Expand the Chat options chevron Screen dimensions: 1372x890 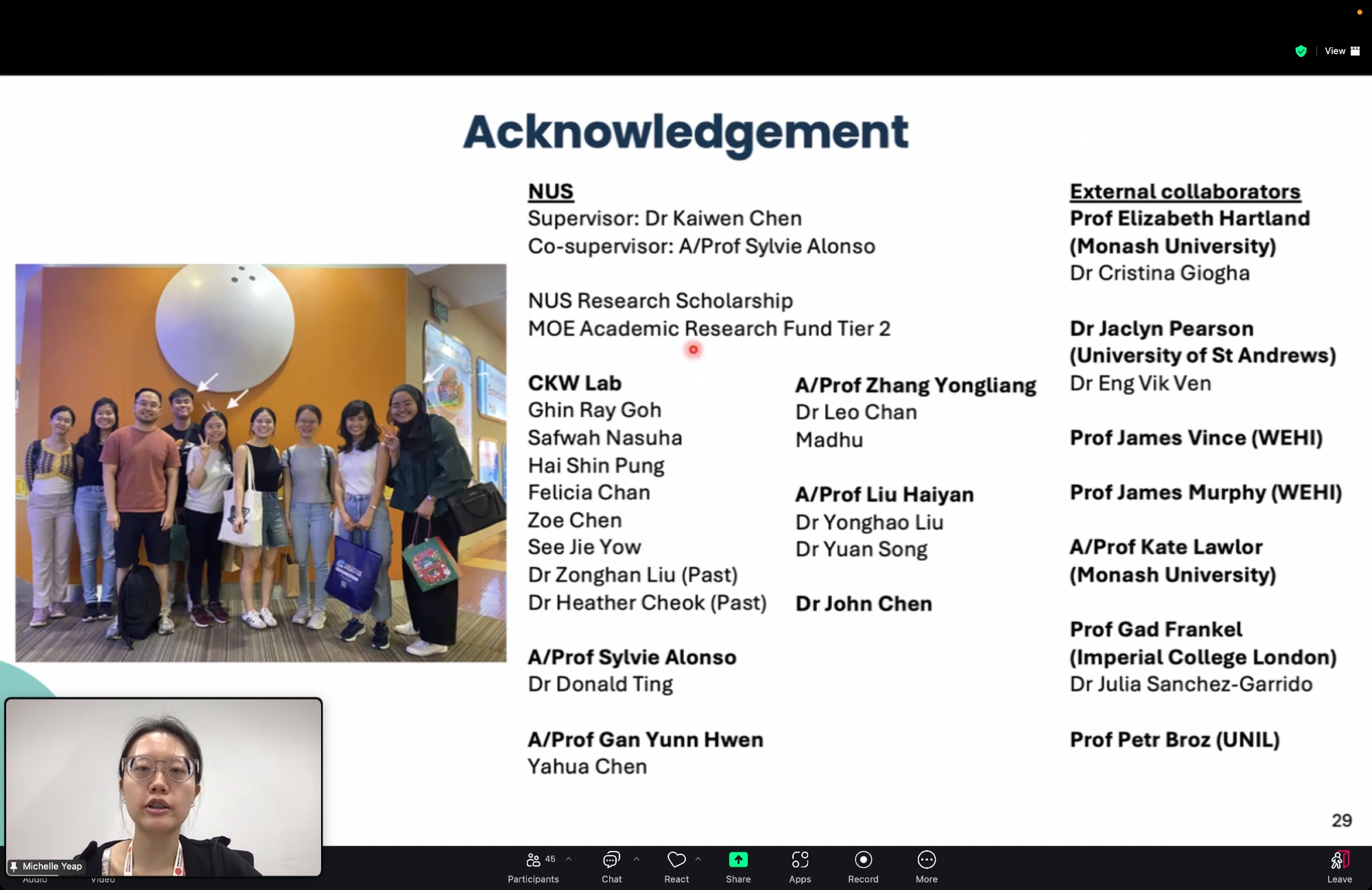point(637,858)
